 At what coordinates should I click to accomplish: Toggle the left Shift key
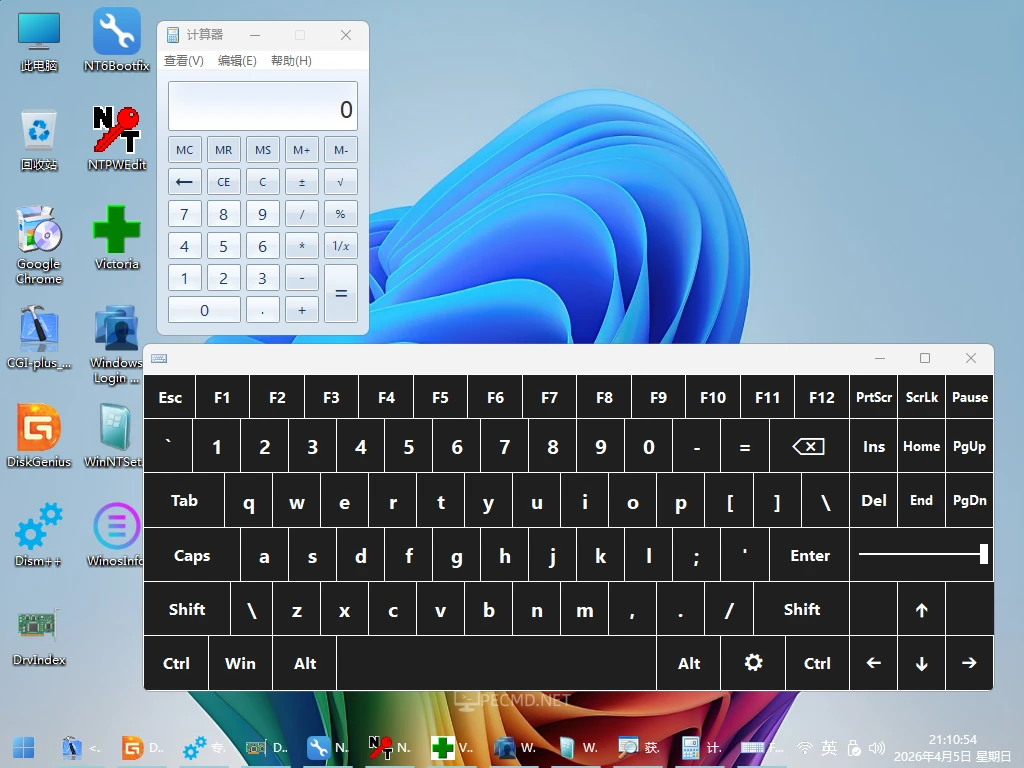pos(187,610)
